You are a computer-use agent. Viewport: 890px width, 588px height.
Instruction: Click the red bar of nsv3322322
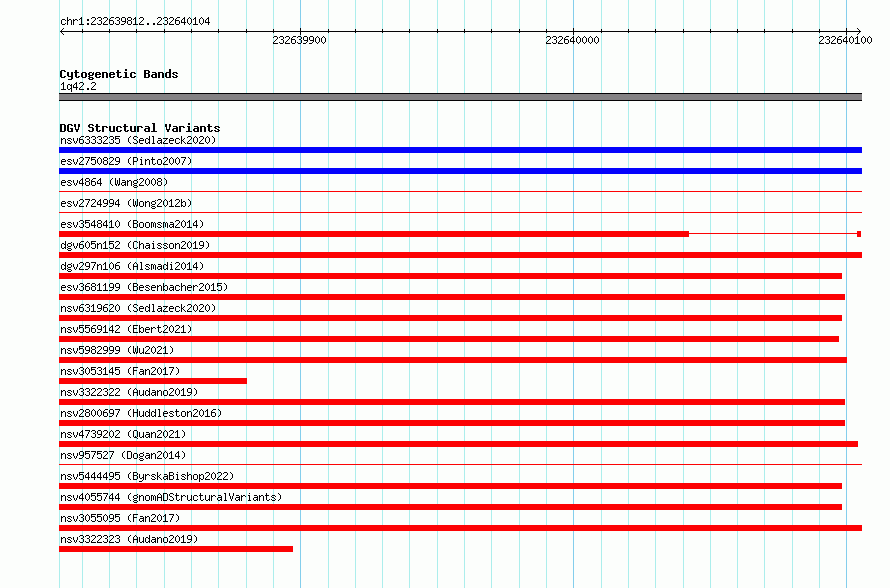452,402
